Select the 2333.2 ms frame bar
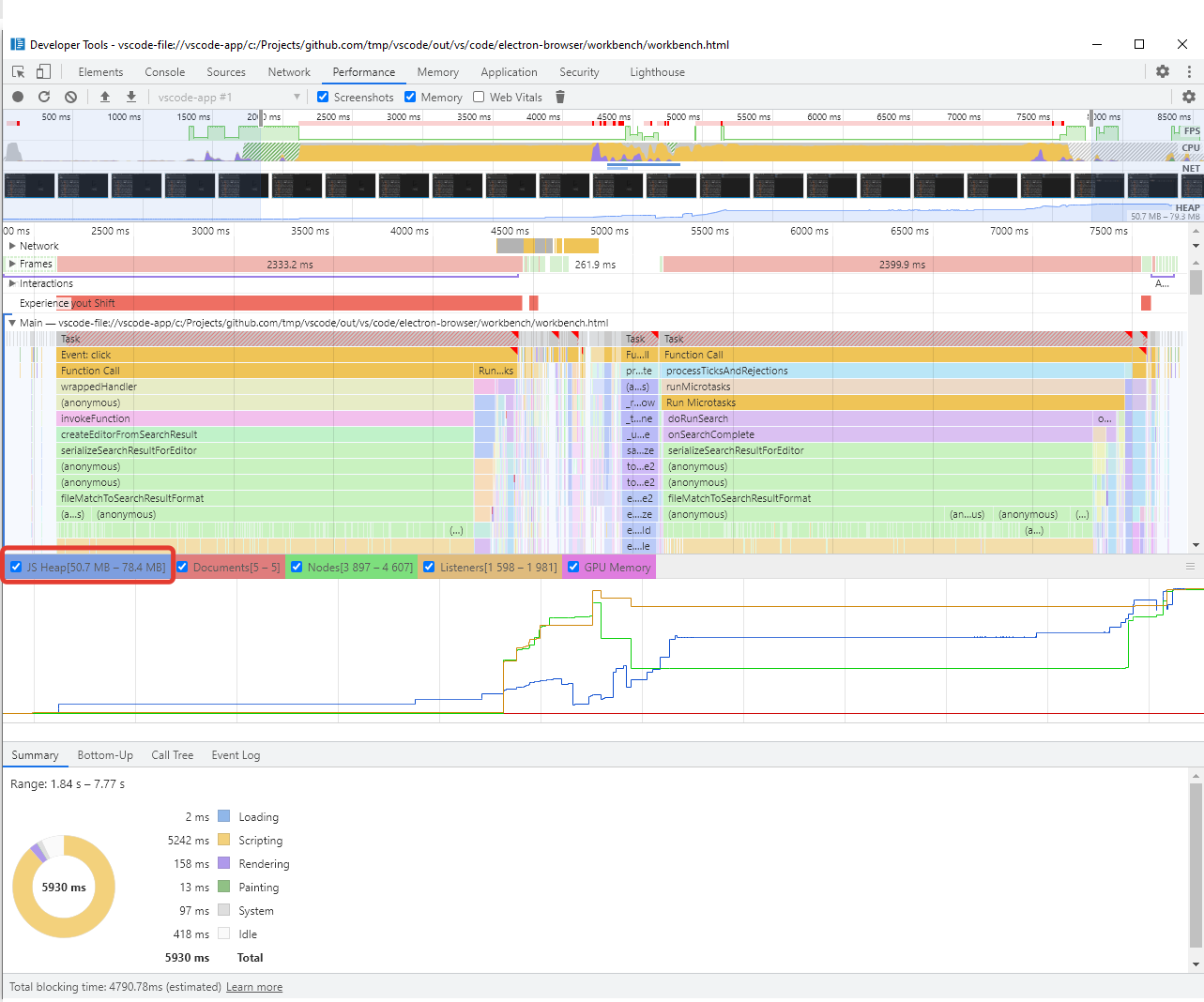Viewport: 1204px width, 1002px height. [289, 265]
